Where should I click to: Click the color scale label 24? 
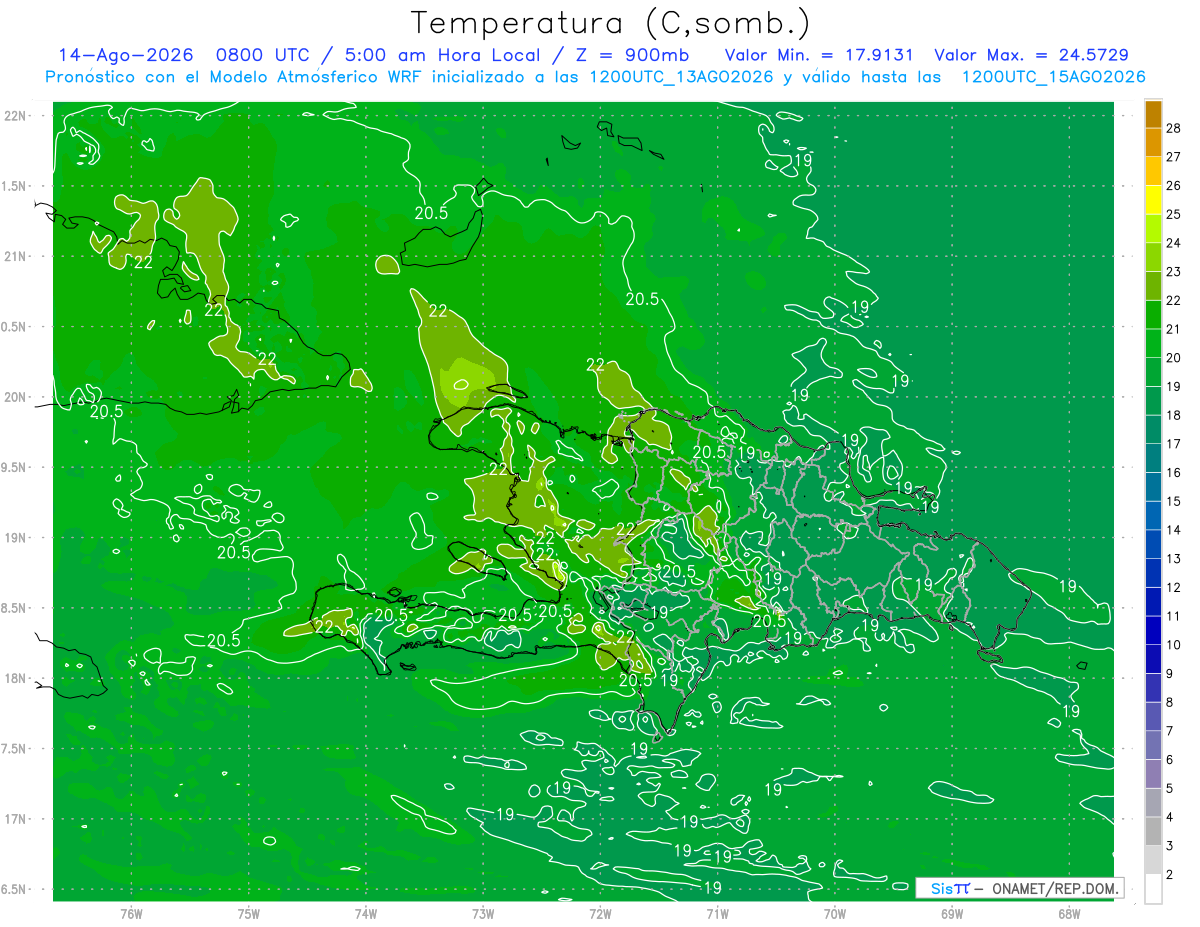[x=1173, y=243]
